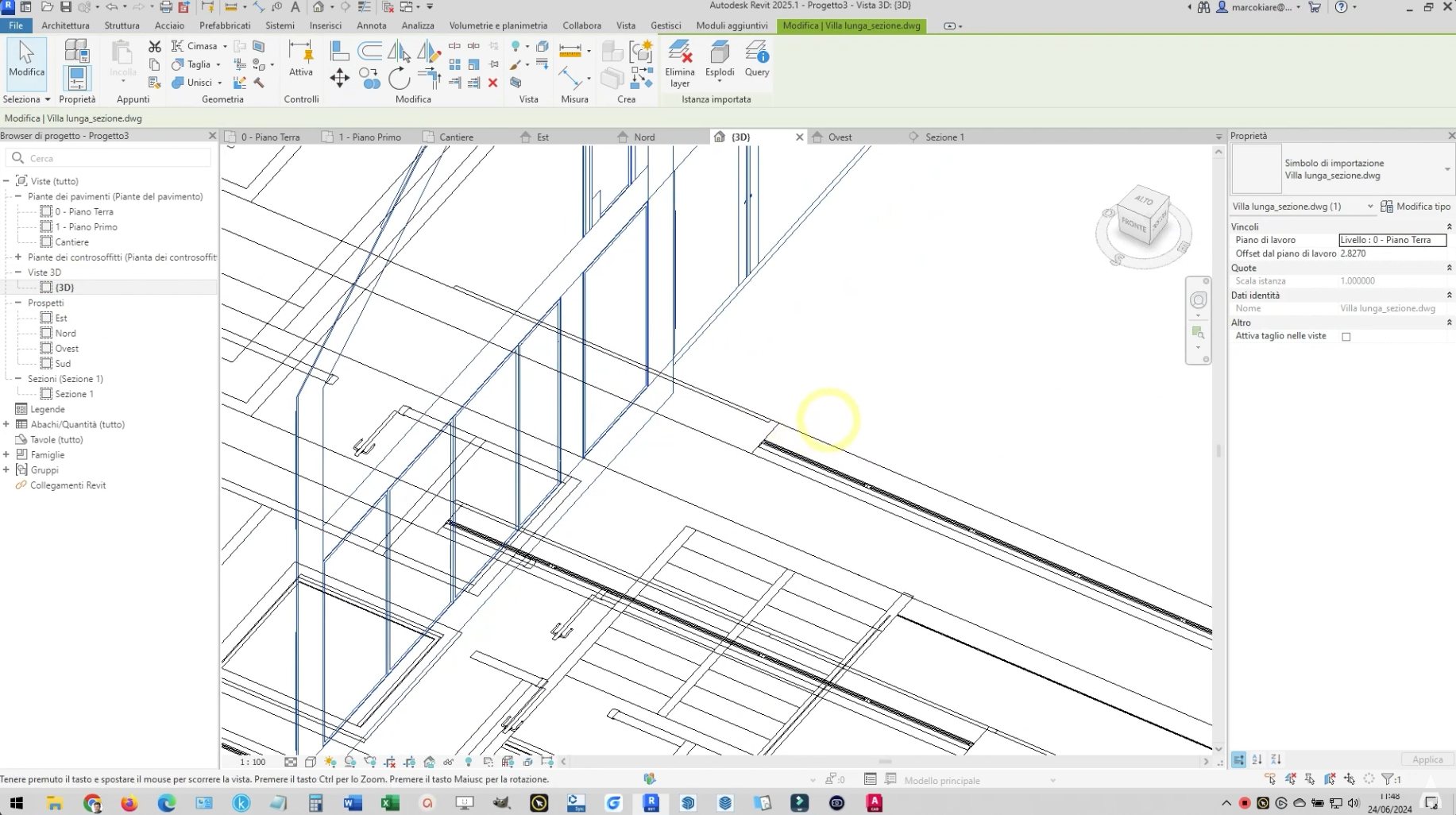Open the Annota ribbon tab

[371, 25]
